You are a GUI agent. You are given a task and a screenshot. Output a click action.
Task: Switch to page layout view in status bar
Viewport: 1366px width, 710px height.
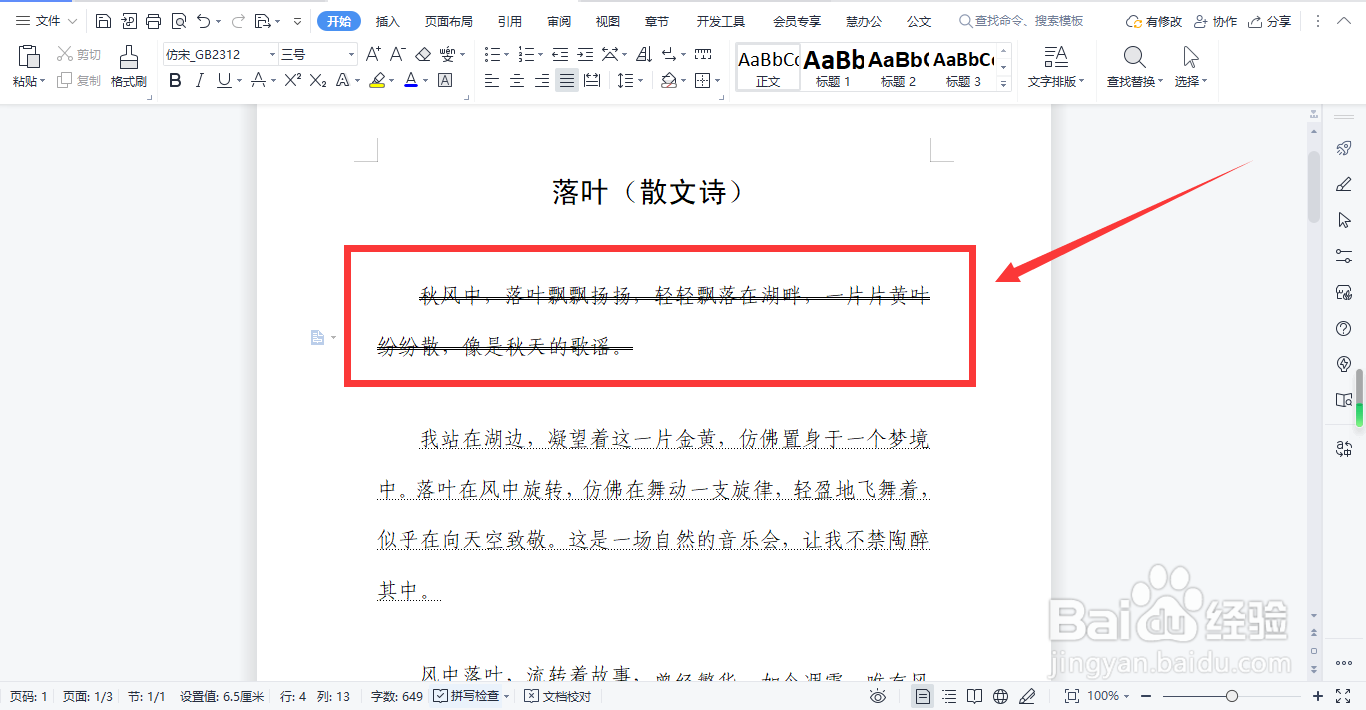923,696
